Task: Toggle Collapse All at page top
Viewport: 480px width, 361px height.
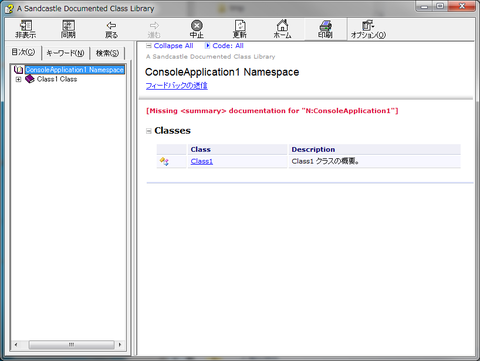Action: [x=170, y=46]
